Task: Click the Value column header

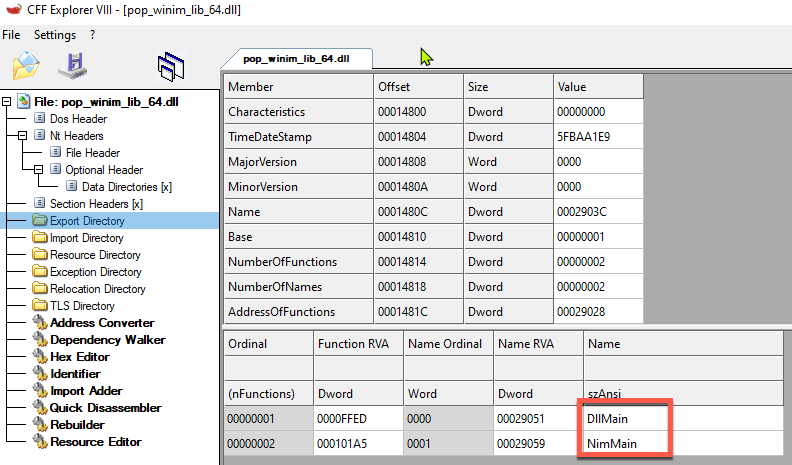Action: (598, 87)
